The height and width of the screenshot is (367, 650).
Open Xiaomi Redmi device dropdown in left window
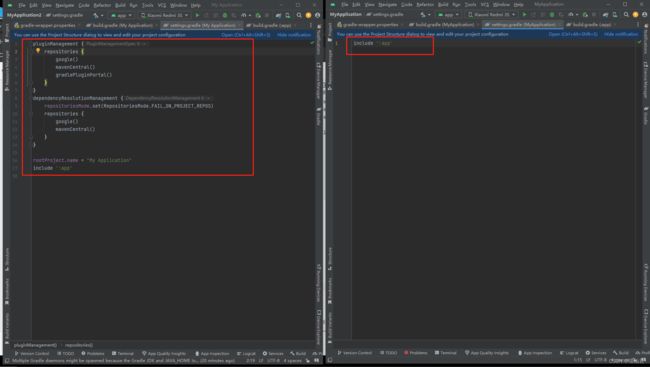click(x=165, y=15)
